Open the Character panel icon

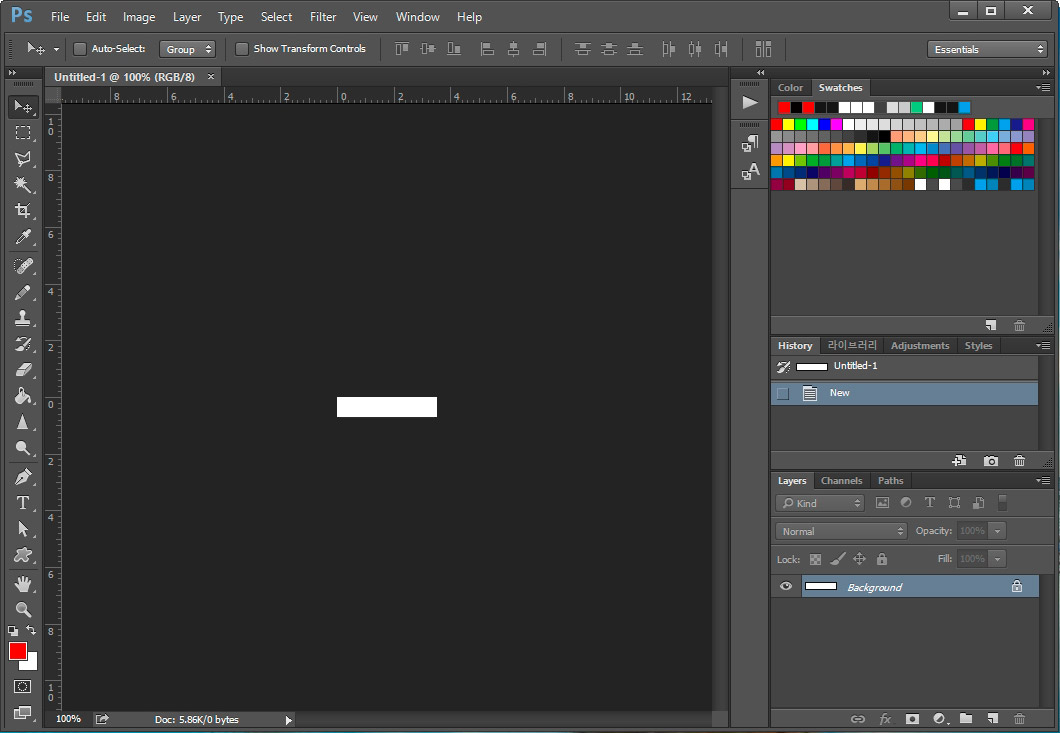750,172
